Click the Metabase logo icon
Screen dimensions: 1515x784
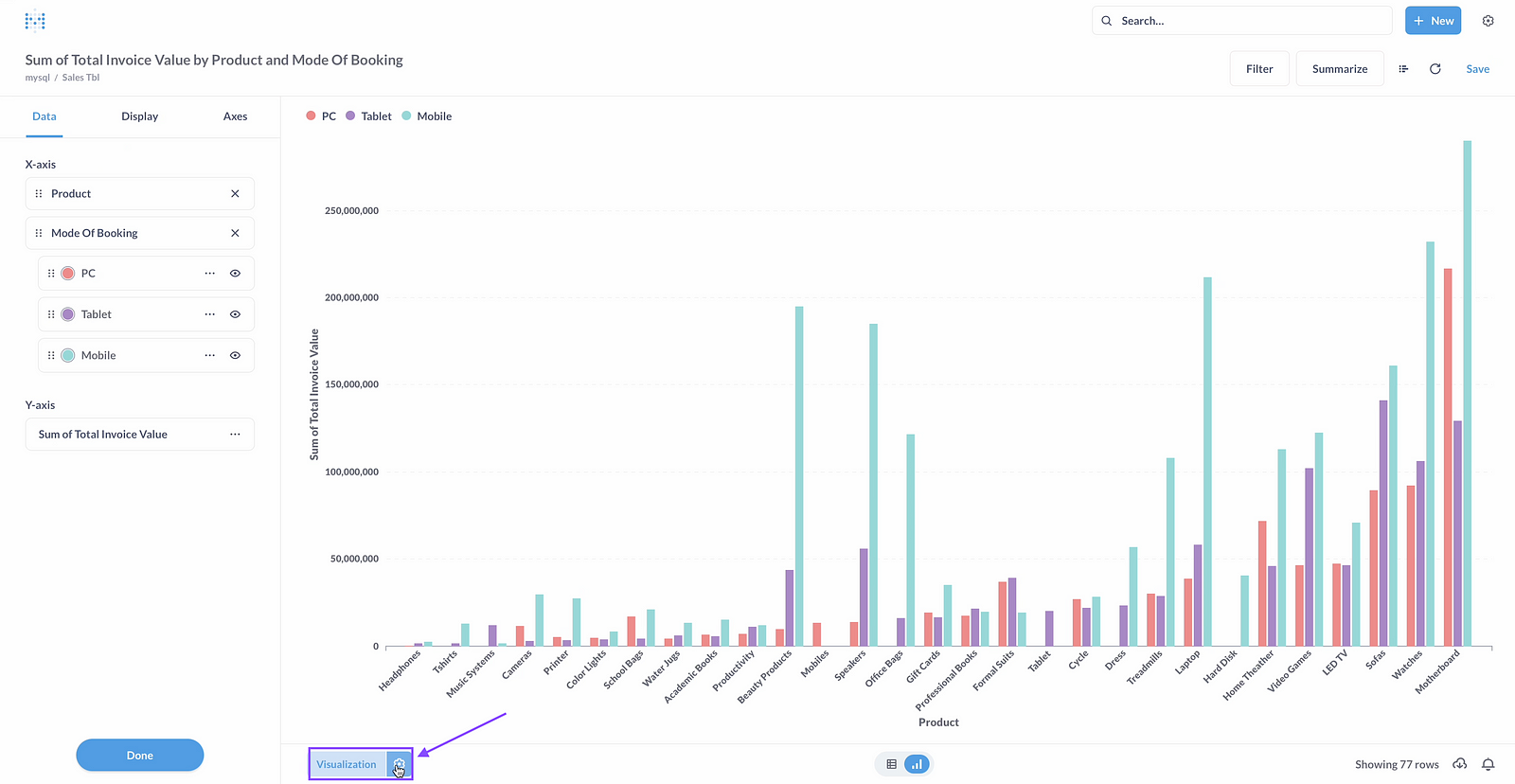[x=35, y=21]
